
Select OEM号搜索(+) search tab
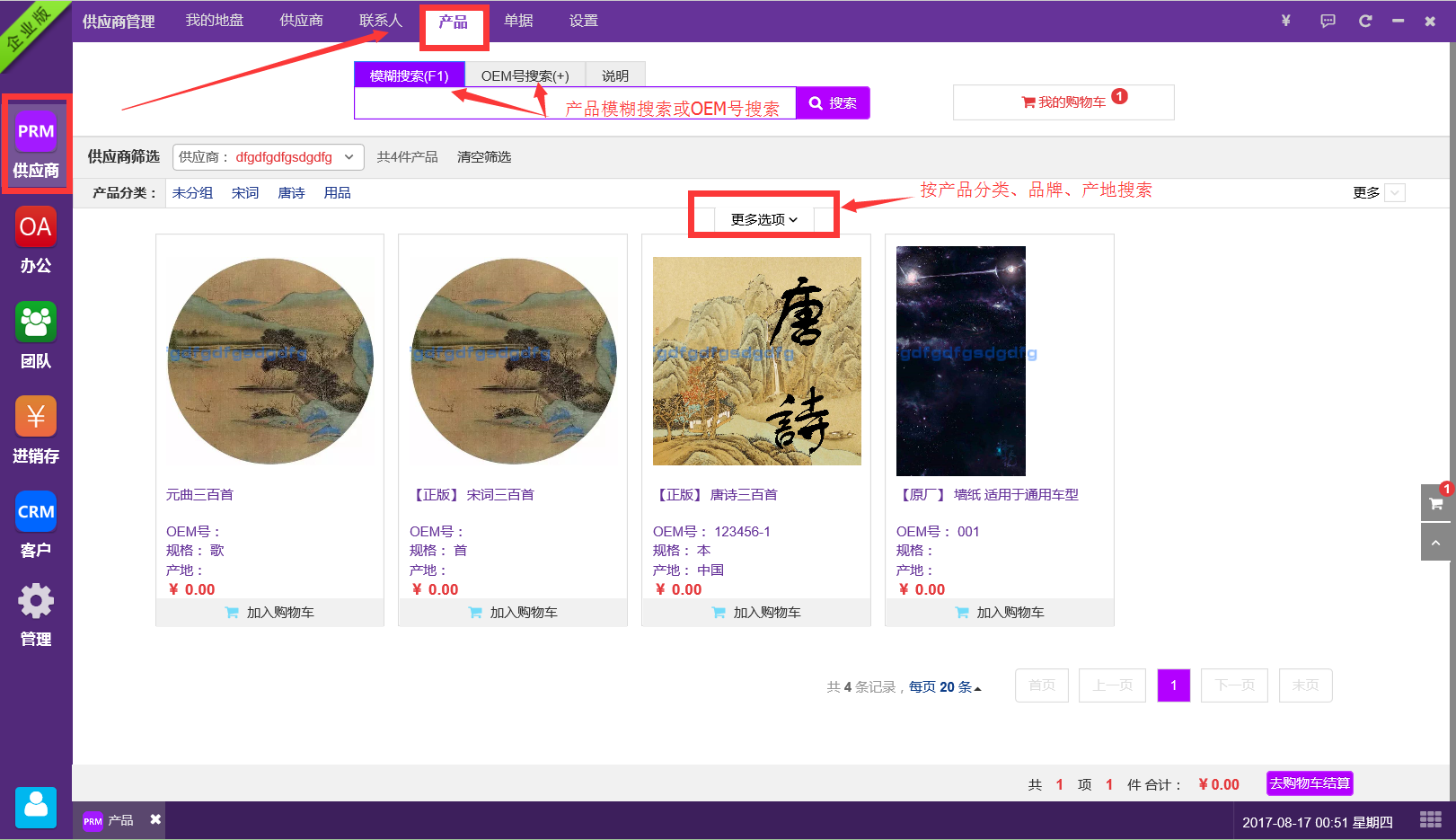click(x=525, y=75)
